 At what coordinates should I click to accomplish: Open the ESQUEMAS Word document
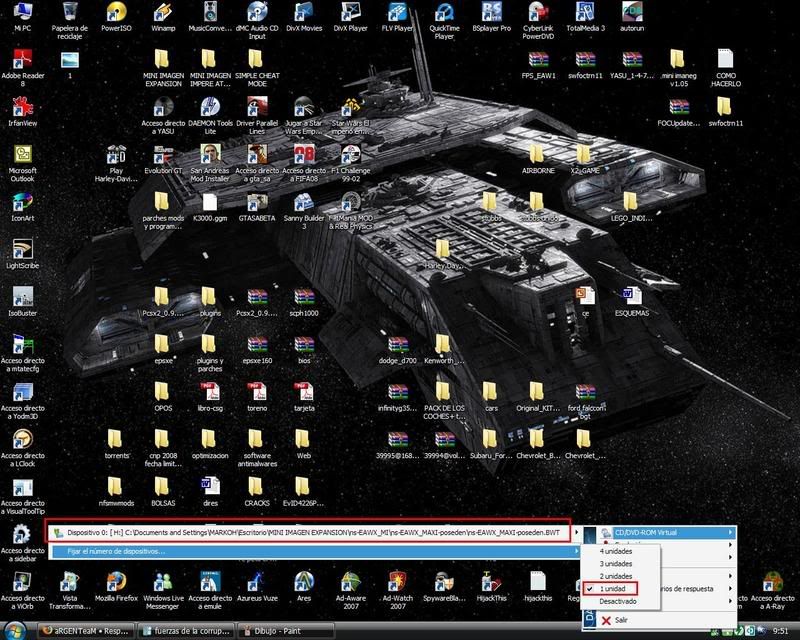[632, 301]
